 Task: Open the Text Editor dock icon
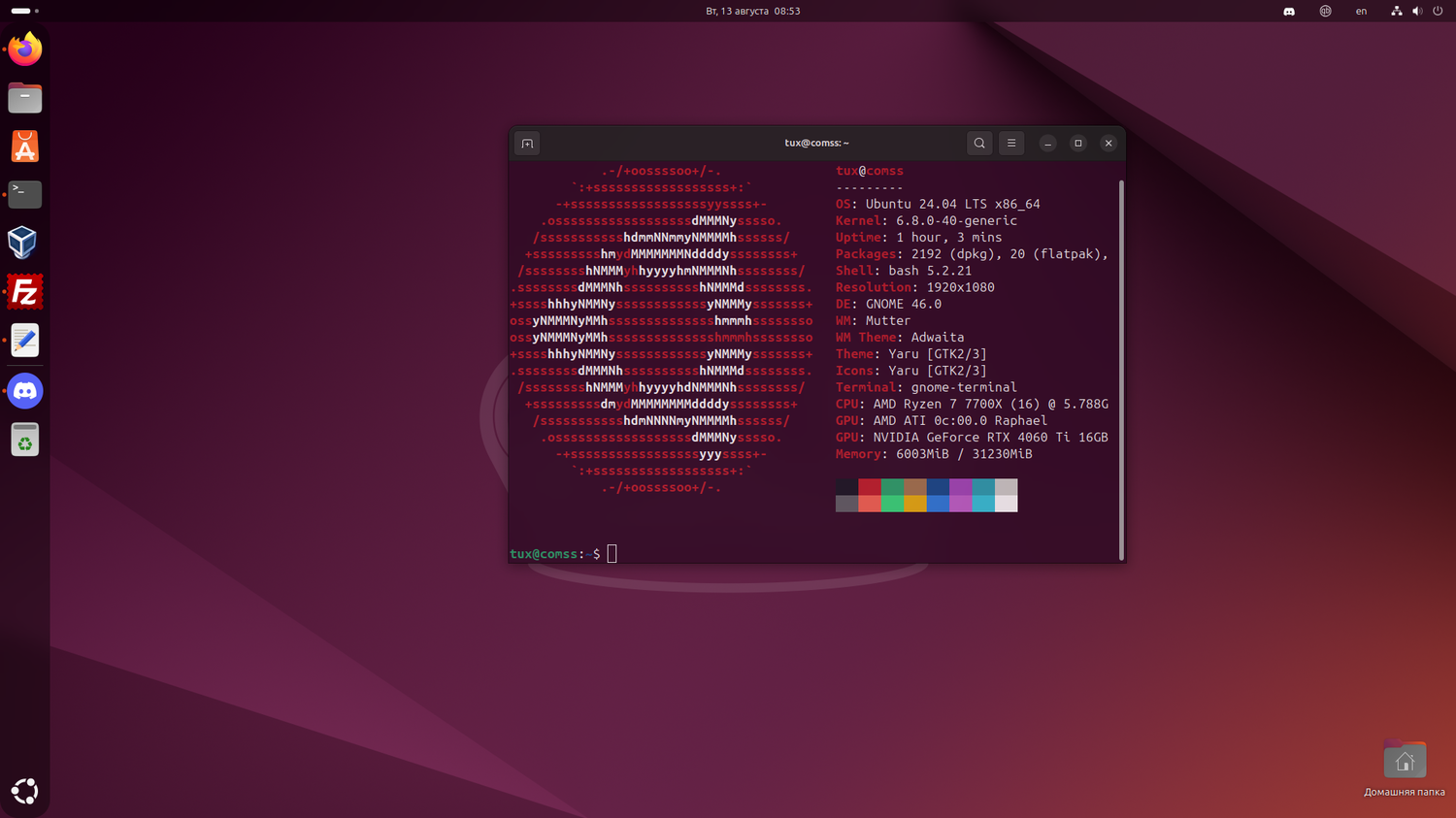pos(25,341)
